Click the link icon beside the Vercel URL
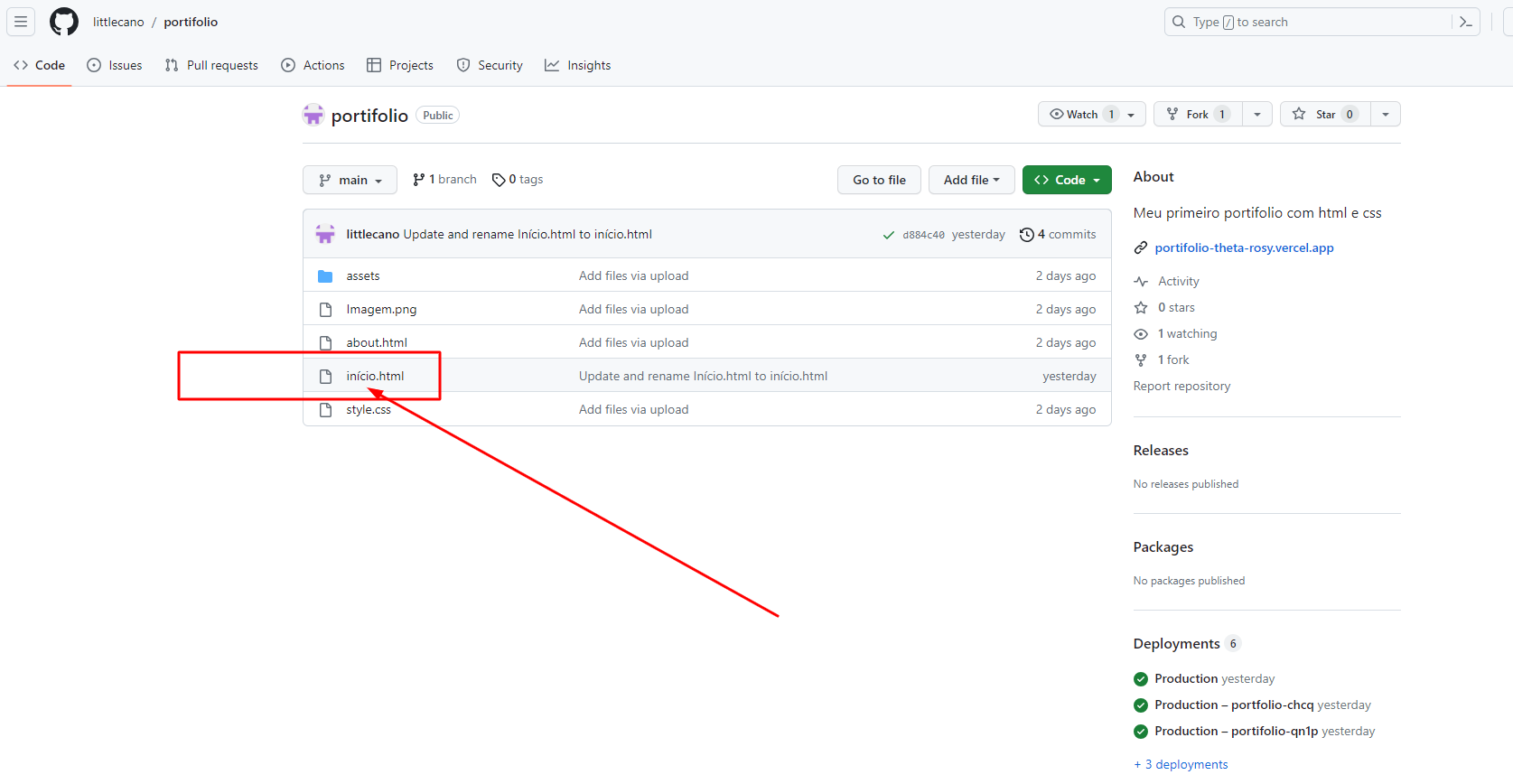 1141,247
